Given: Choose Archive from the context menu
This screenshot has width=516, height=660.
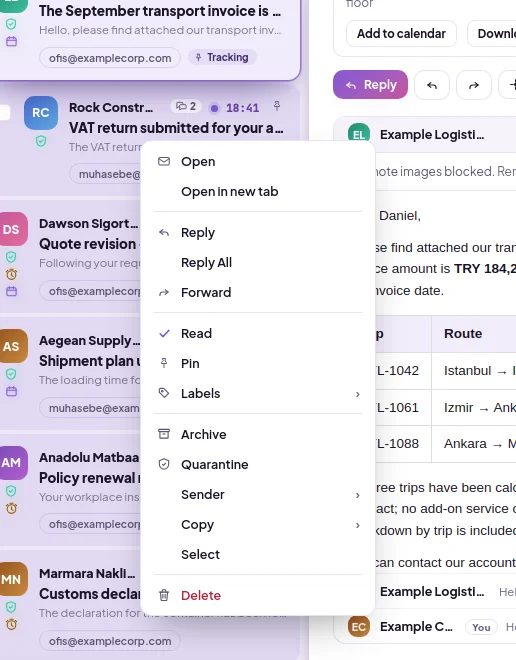Looking at the screenshot, I should [258, 434].
